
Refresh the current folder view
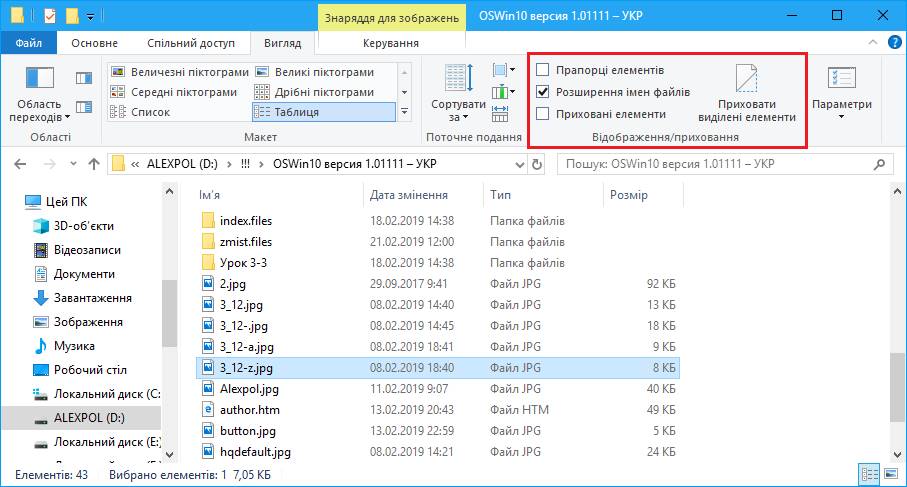point(537,164)
